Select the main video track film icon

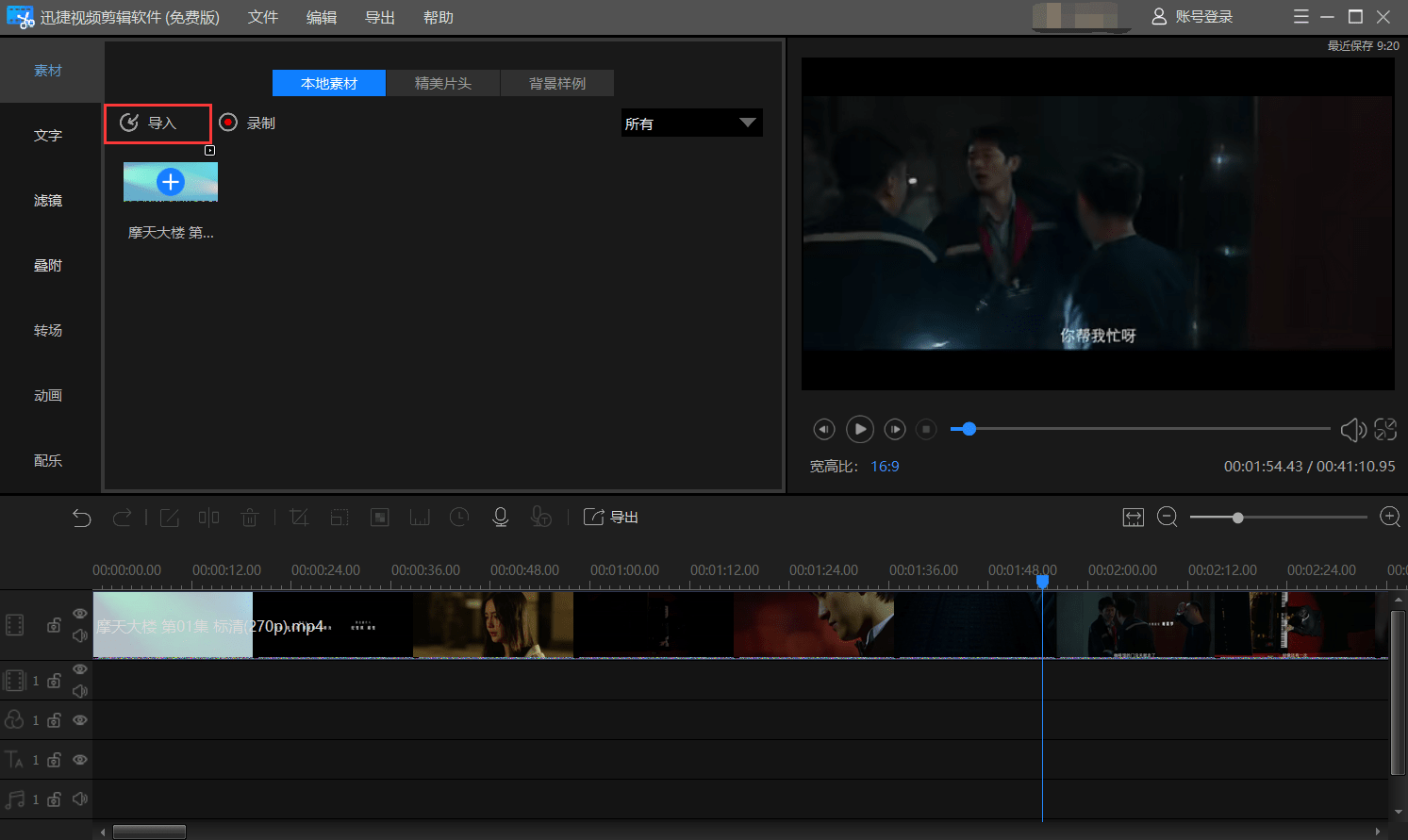pyautogui.click(x=14, y=625)
